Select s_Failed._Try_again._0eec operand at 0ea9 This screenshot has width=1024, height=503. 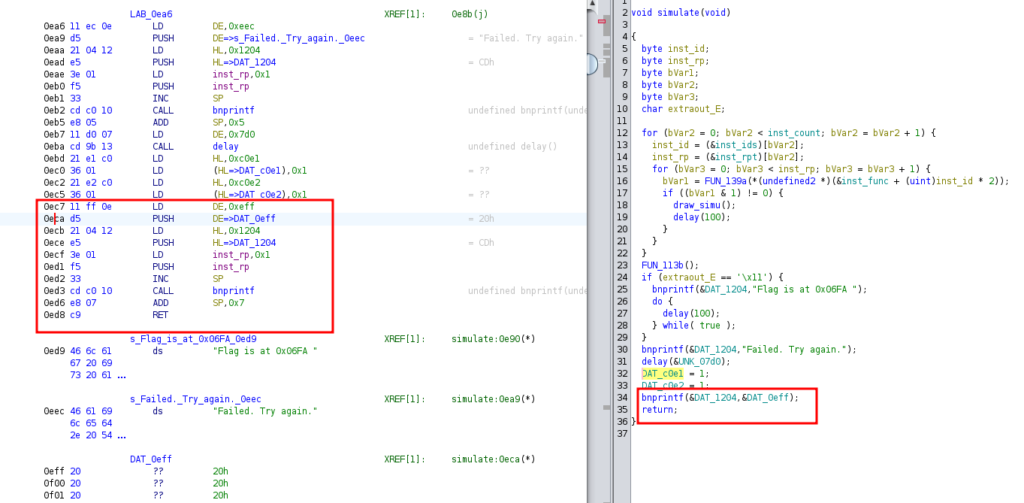289,38
